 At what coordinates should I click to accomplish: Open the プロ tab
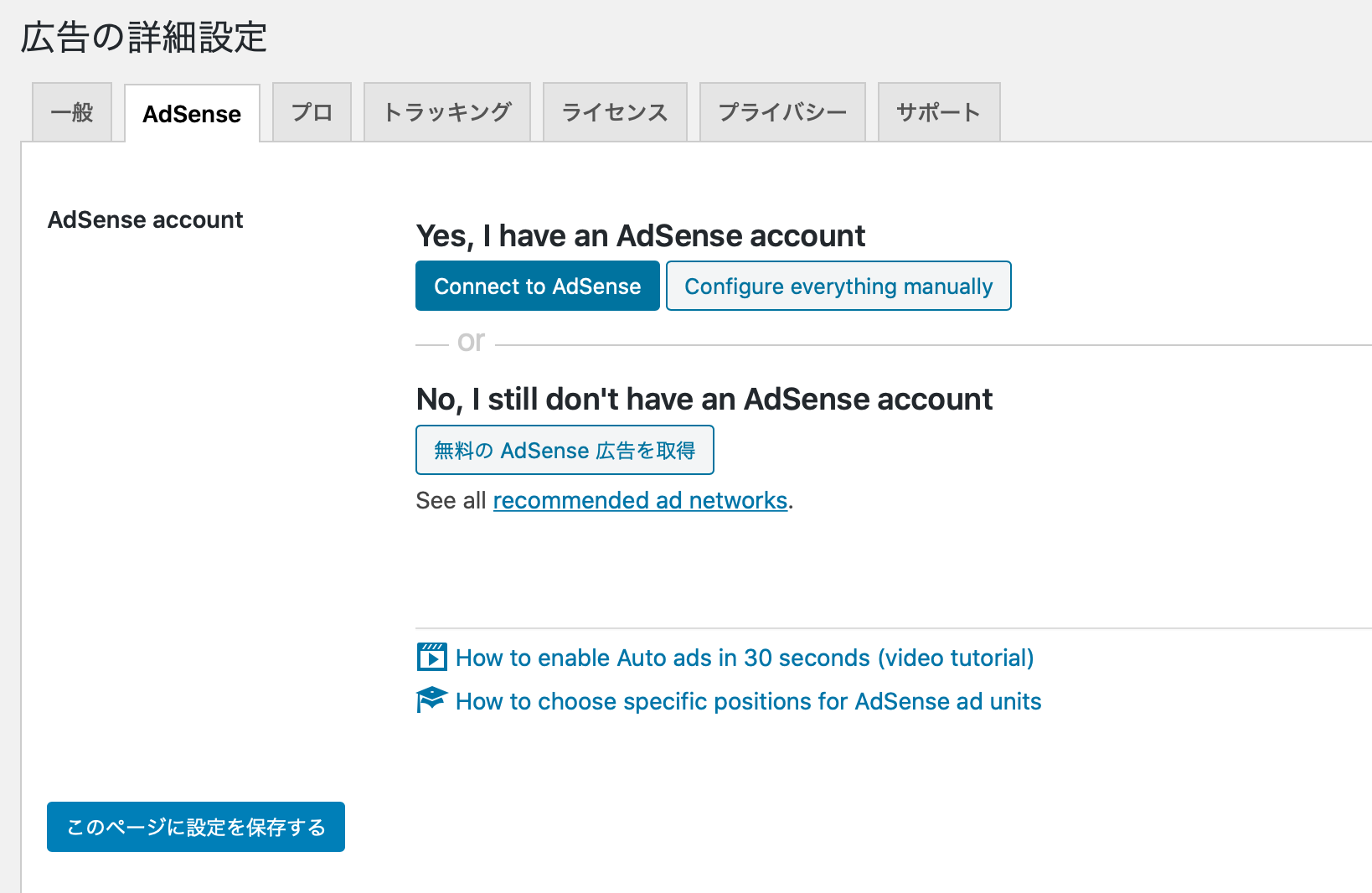point(312,112)
